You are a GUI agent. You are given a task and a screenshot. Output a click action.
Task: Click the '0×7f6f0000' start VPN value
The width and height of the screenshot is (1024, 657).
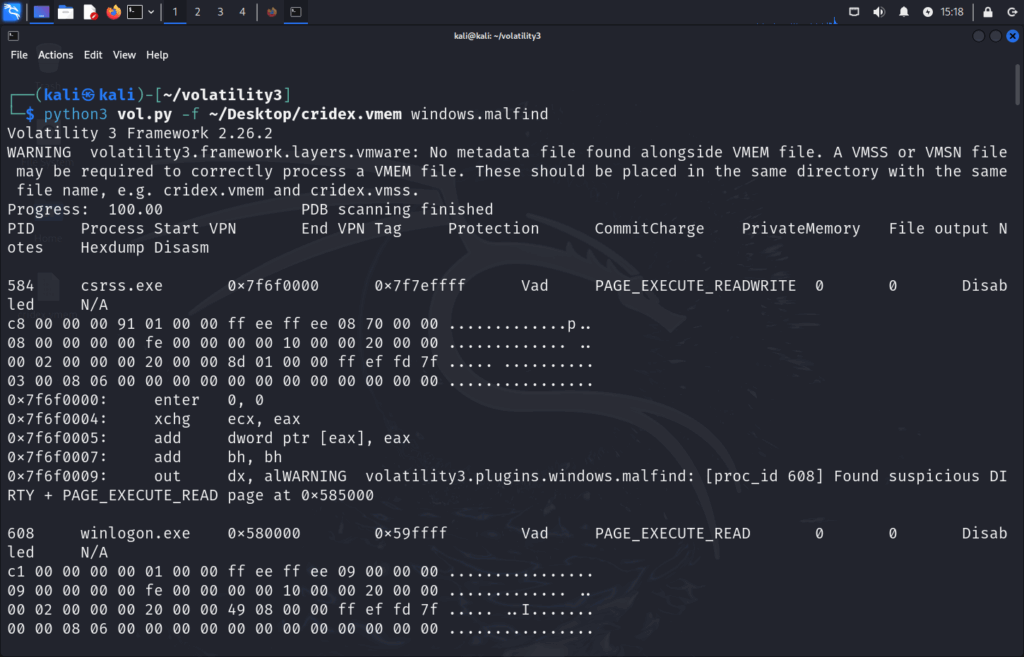[x=273, y=286]
